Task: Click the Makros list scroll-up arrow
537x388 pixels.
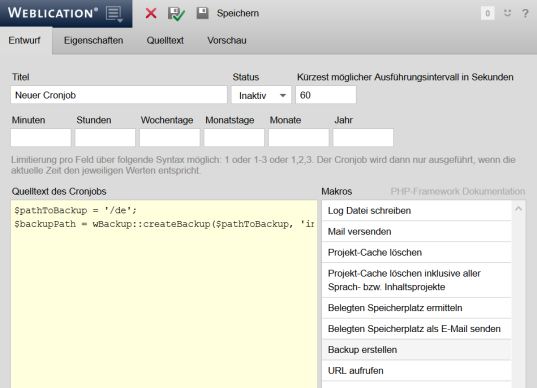Action: click(x=519, y=209)
